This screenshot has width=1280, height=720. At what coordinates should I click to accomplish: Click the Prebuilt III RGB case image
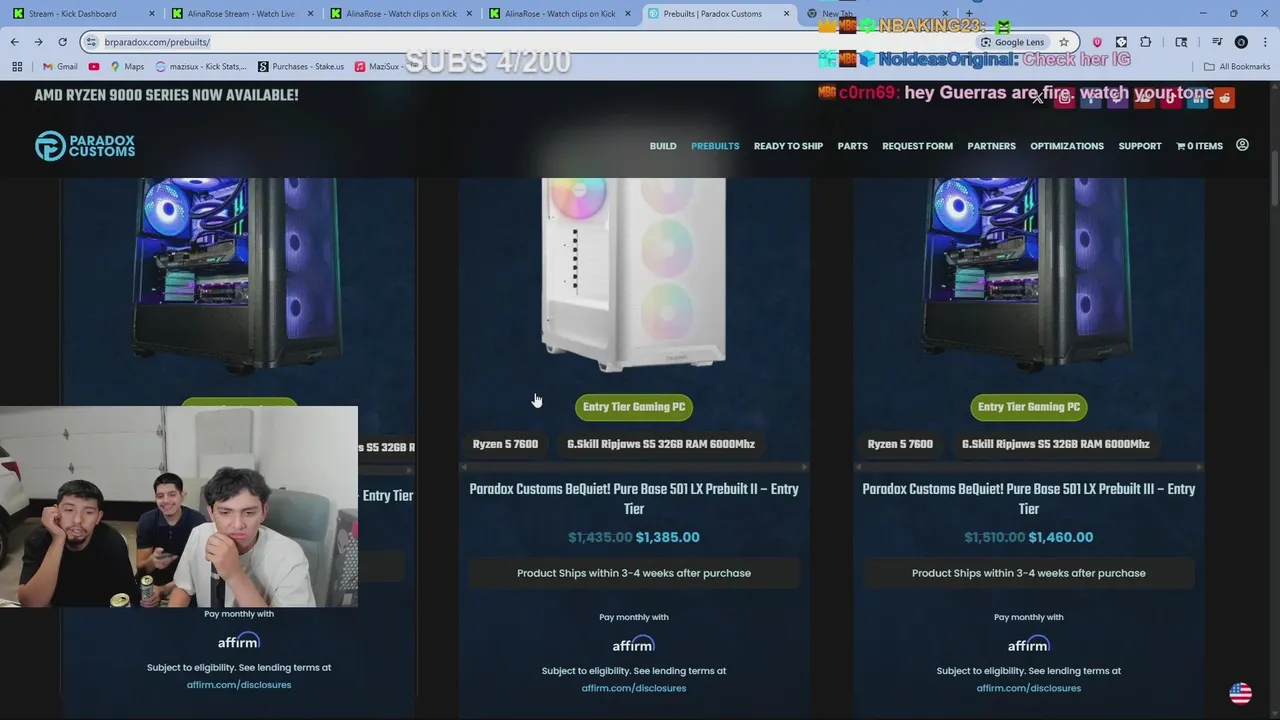pos(1029,275)
